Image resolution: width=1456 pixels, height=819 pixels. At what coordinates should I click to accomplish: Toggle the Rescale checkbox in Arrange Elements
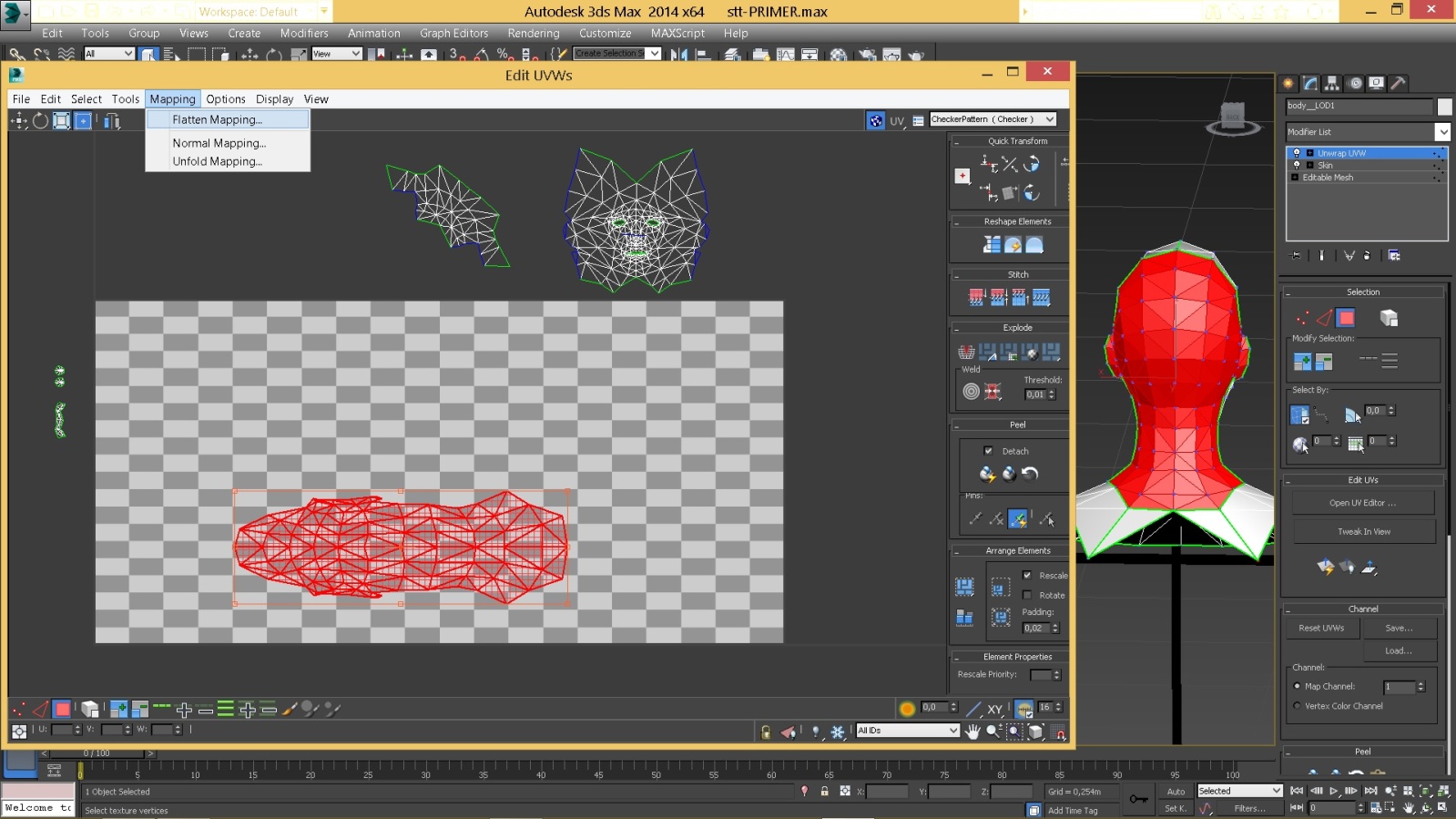(x=1027, y=575)
